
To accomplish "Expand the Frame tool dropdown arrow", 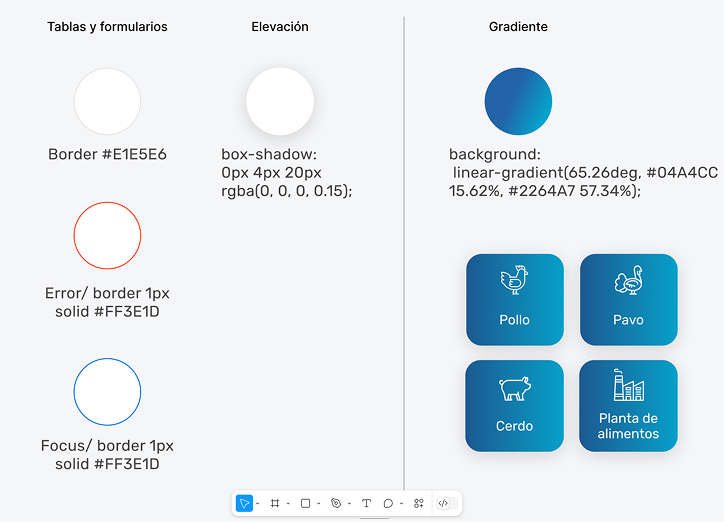I will coord(288,504).
